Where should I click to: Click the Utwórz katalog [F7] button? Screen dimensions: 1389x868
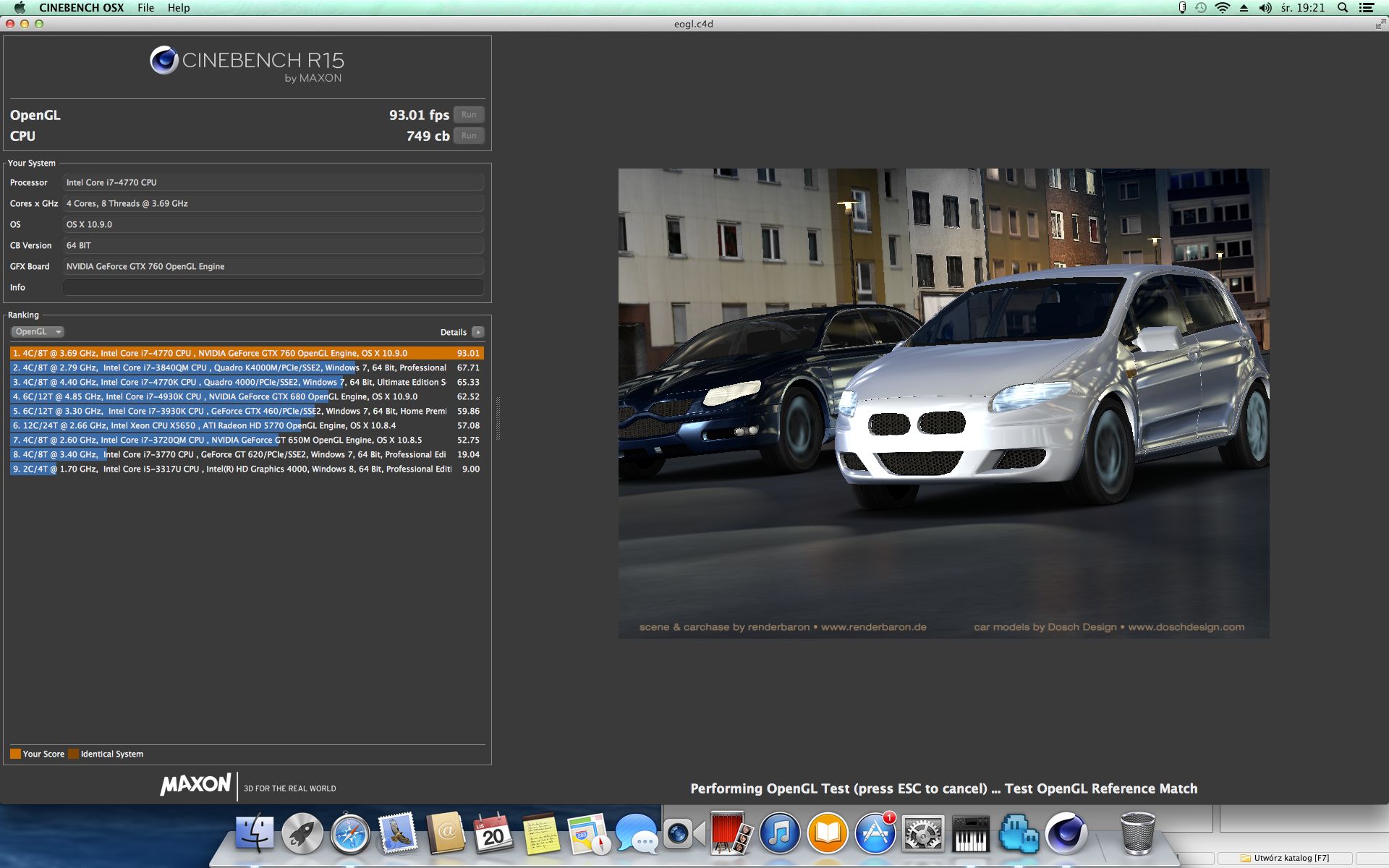tap(1285, 858)
